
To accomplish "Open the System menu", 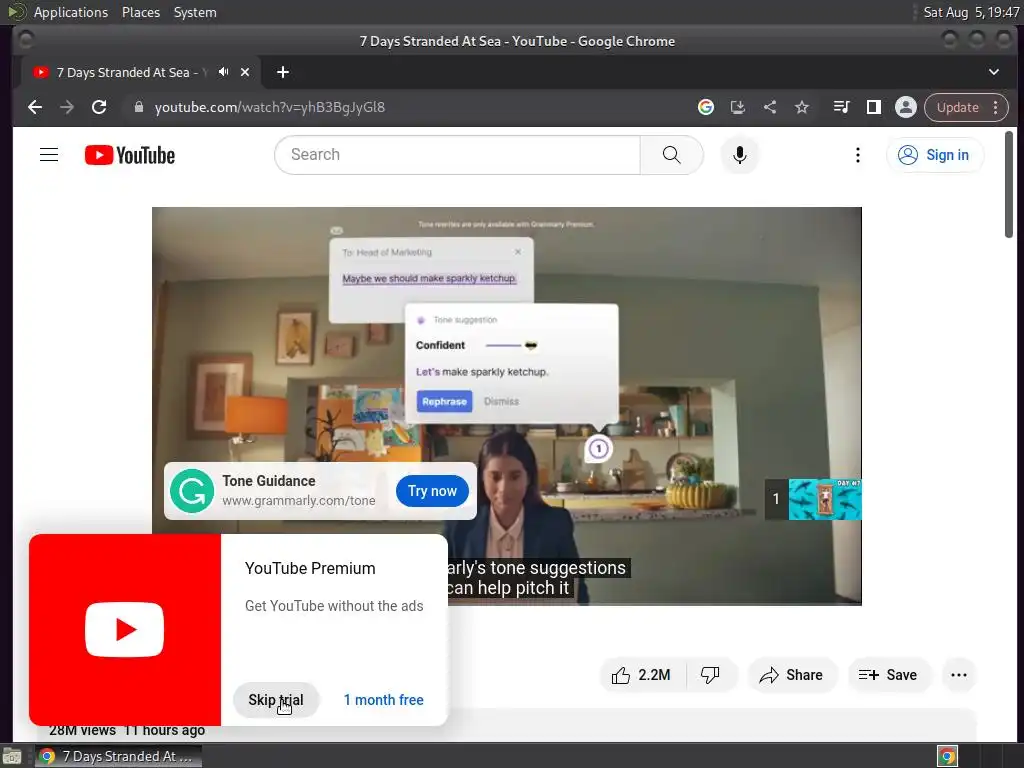I will (195, 12).
